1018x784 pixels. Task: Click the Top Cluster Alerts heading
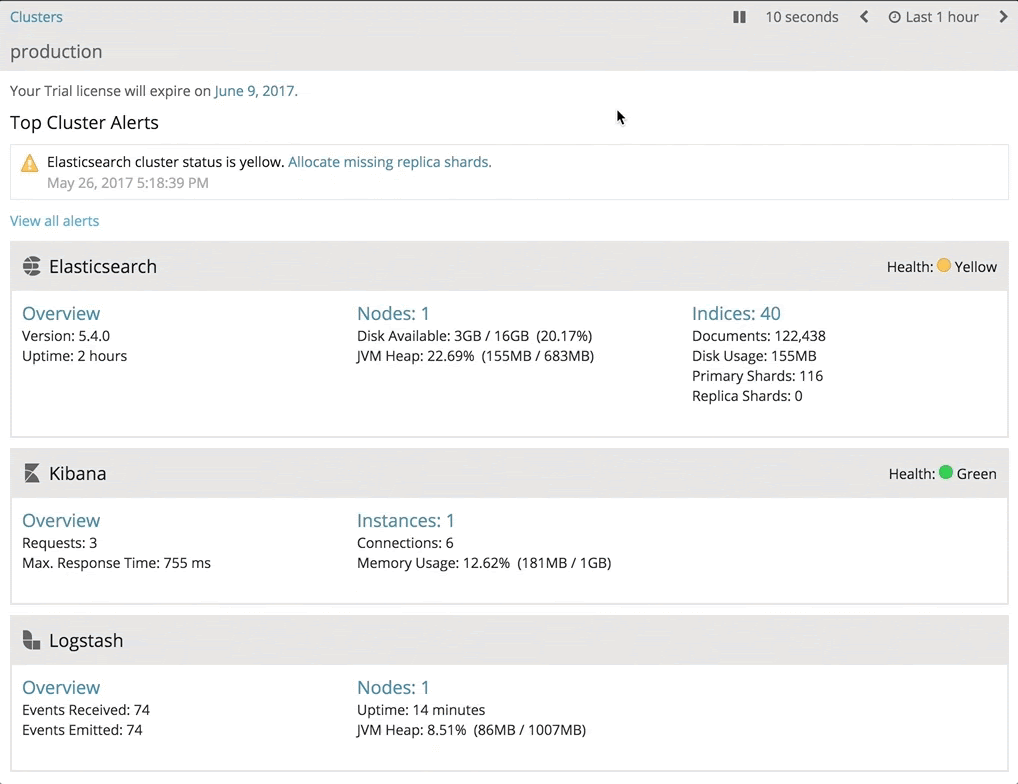pyautogui.click(x=84, y=123)
